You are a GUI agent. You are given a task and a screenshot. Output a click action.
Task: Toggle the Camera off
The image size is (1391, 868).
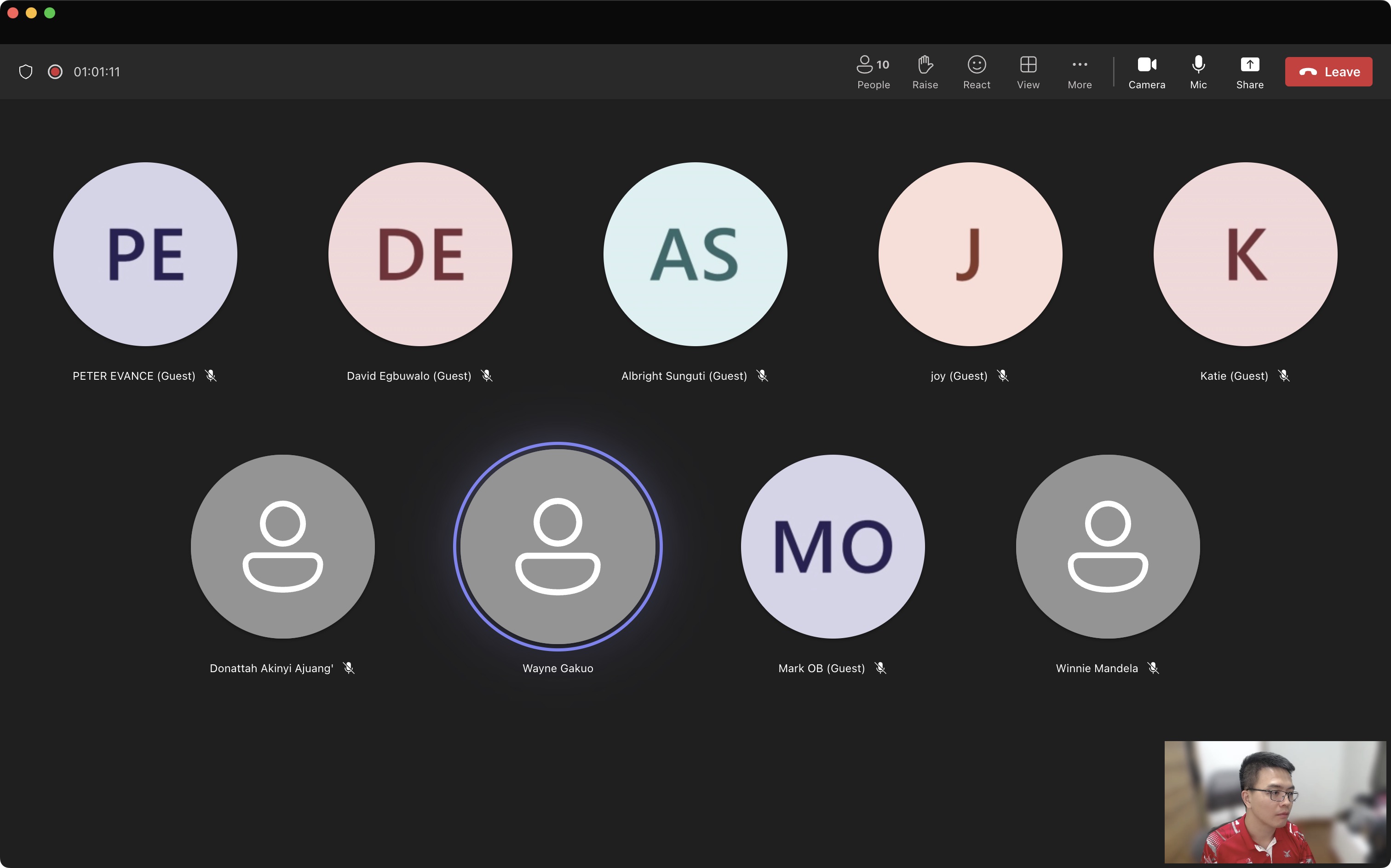pos(1146,72)
